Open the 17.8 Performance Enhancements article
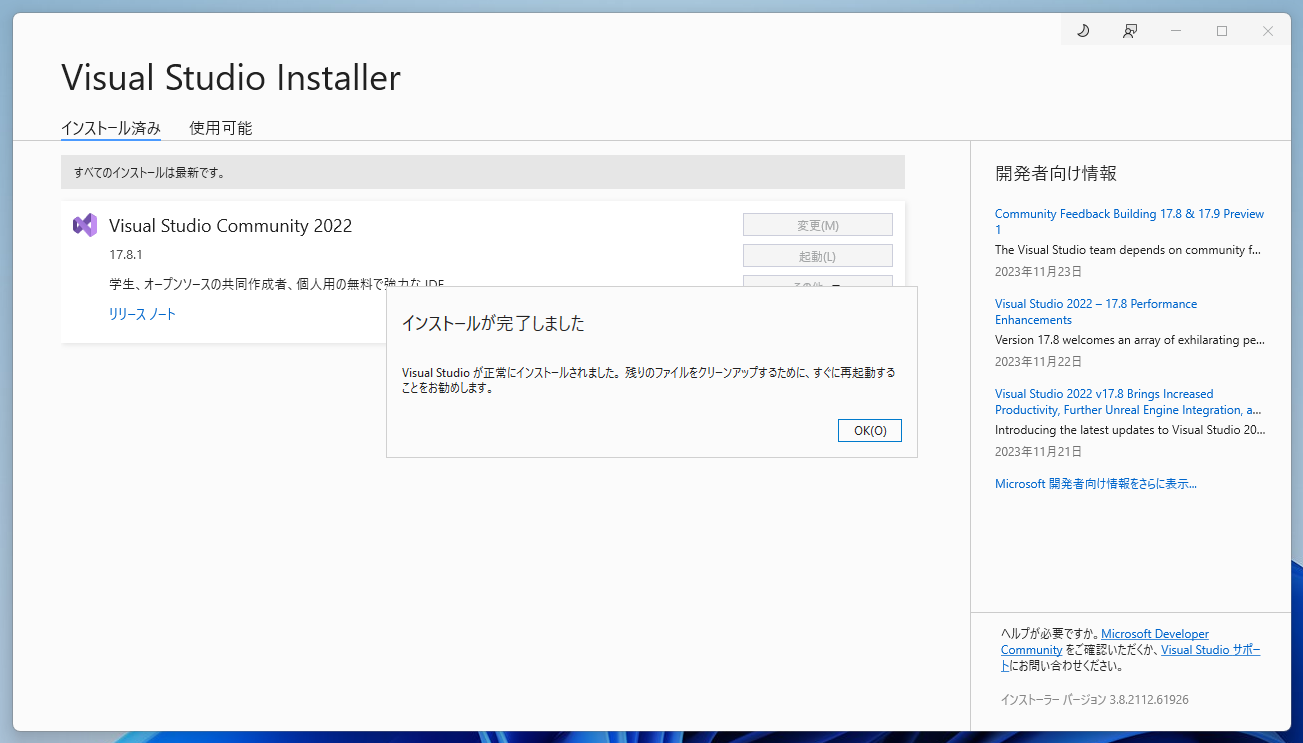The height and width of the screenshot is (743, 1303). (x=1096, y=311)
